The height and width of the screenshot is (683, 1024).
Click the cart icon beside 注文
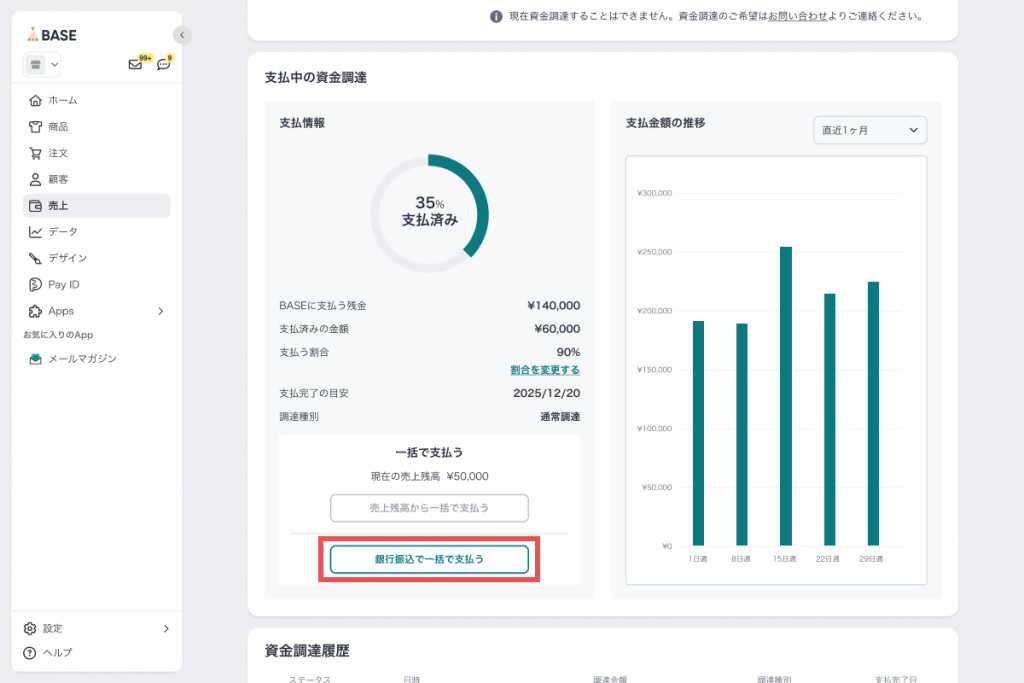click(x=36, y=153)
